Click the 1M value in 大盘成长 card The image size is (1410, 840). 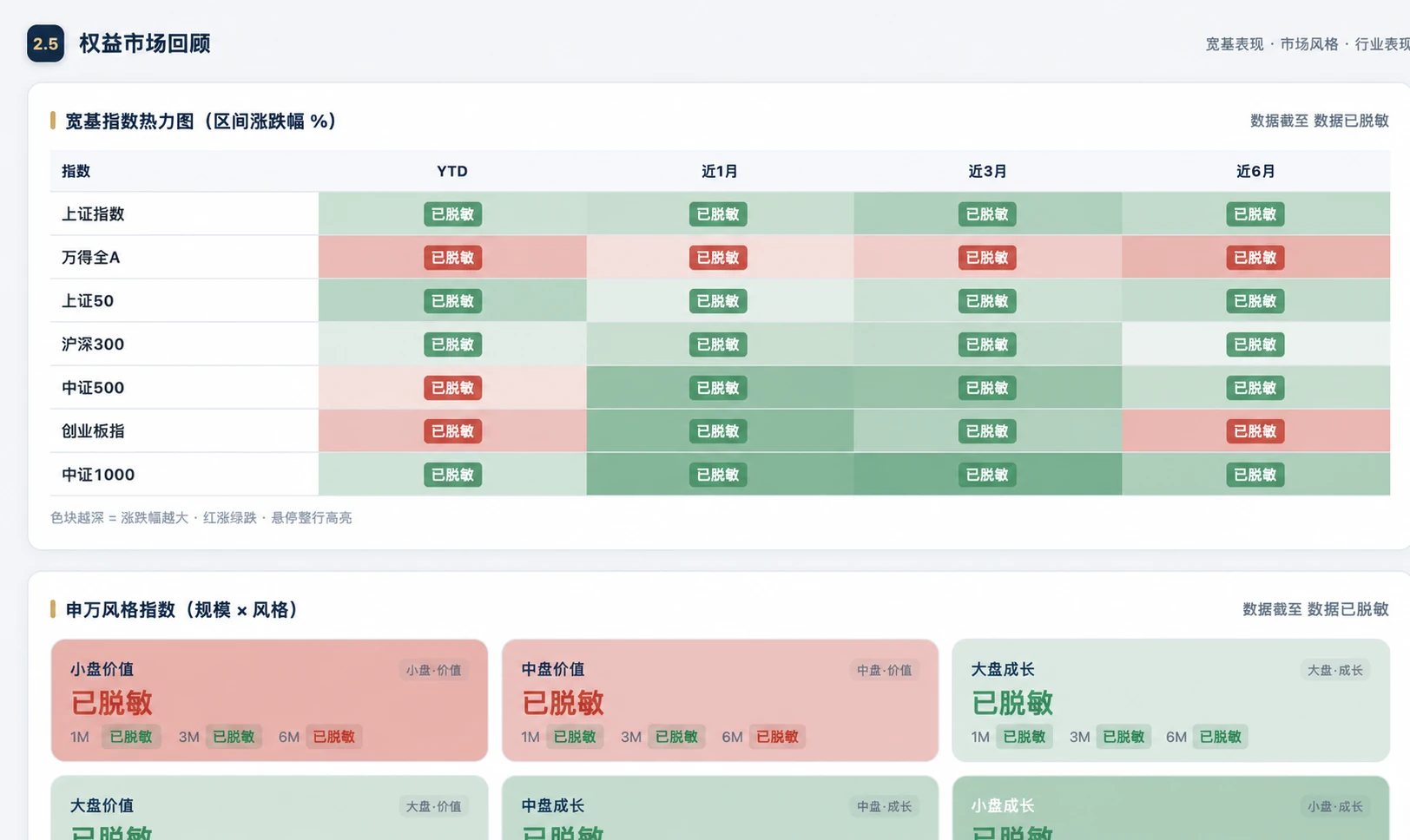pos(1025,737)
